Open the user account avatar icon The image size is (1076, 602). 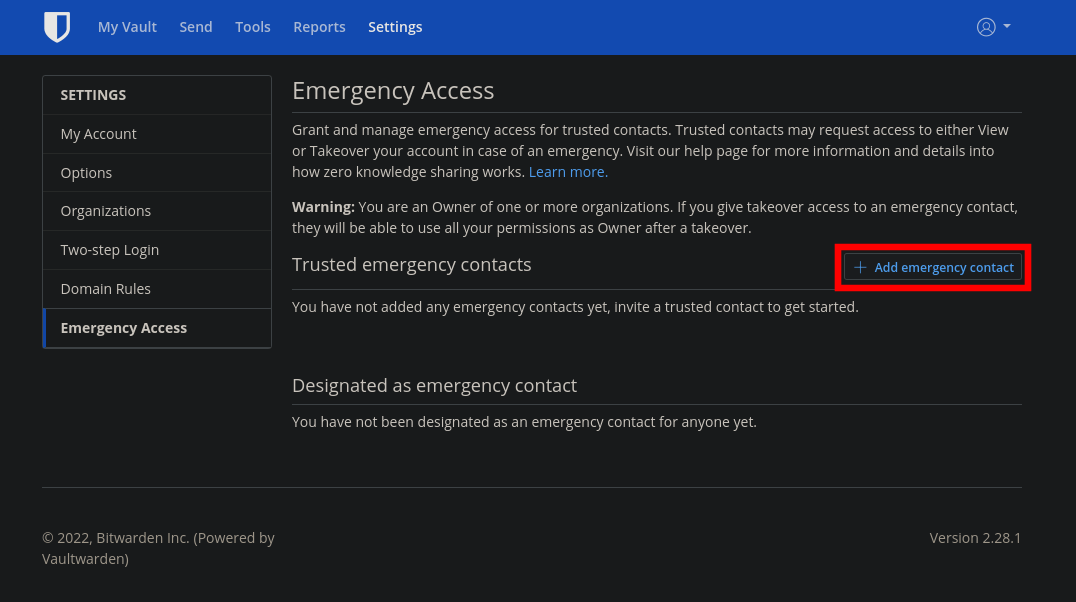pyautogui.click(x=986, y=27)
